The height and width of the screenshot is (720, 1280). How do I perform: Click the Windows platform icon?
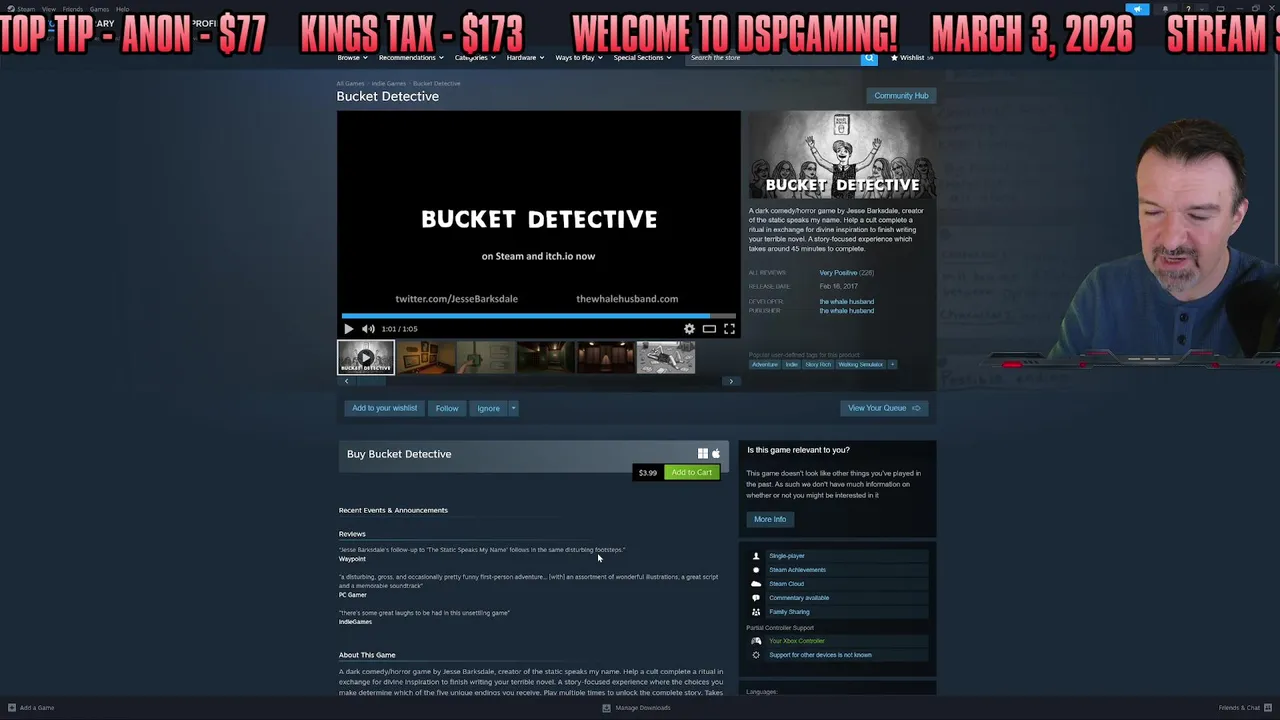pyautogui.click(x=703, y=454)
